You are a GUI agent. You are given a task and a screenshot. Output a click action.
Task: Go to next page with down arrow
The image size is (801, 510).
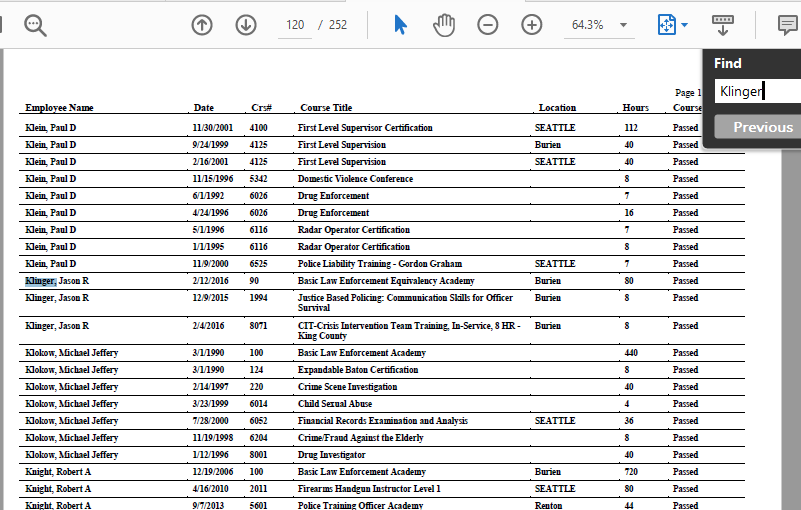tap(246, 25)
